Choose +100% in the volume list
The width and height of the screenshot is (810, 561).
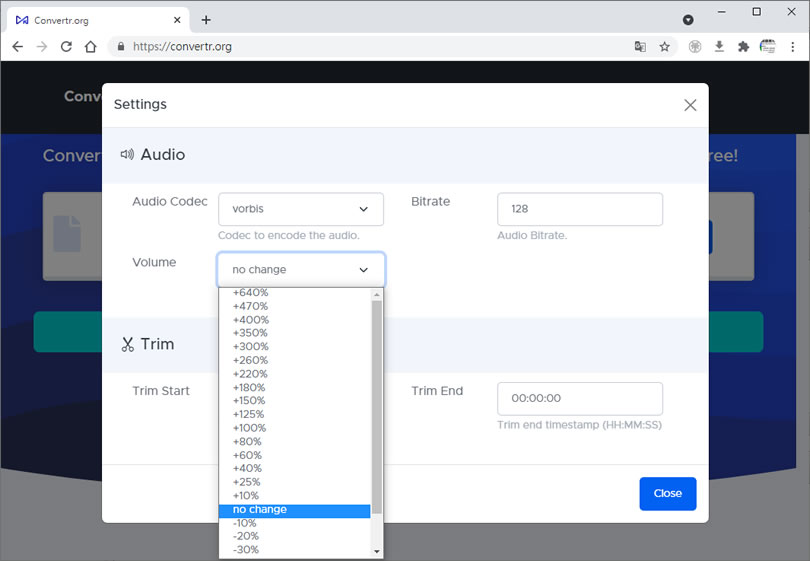coord(294,428)
